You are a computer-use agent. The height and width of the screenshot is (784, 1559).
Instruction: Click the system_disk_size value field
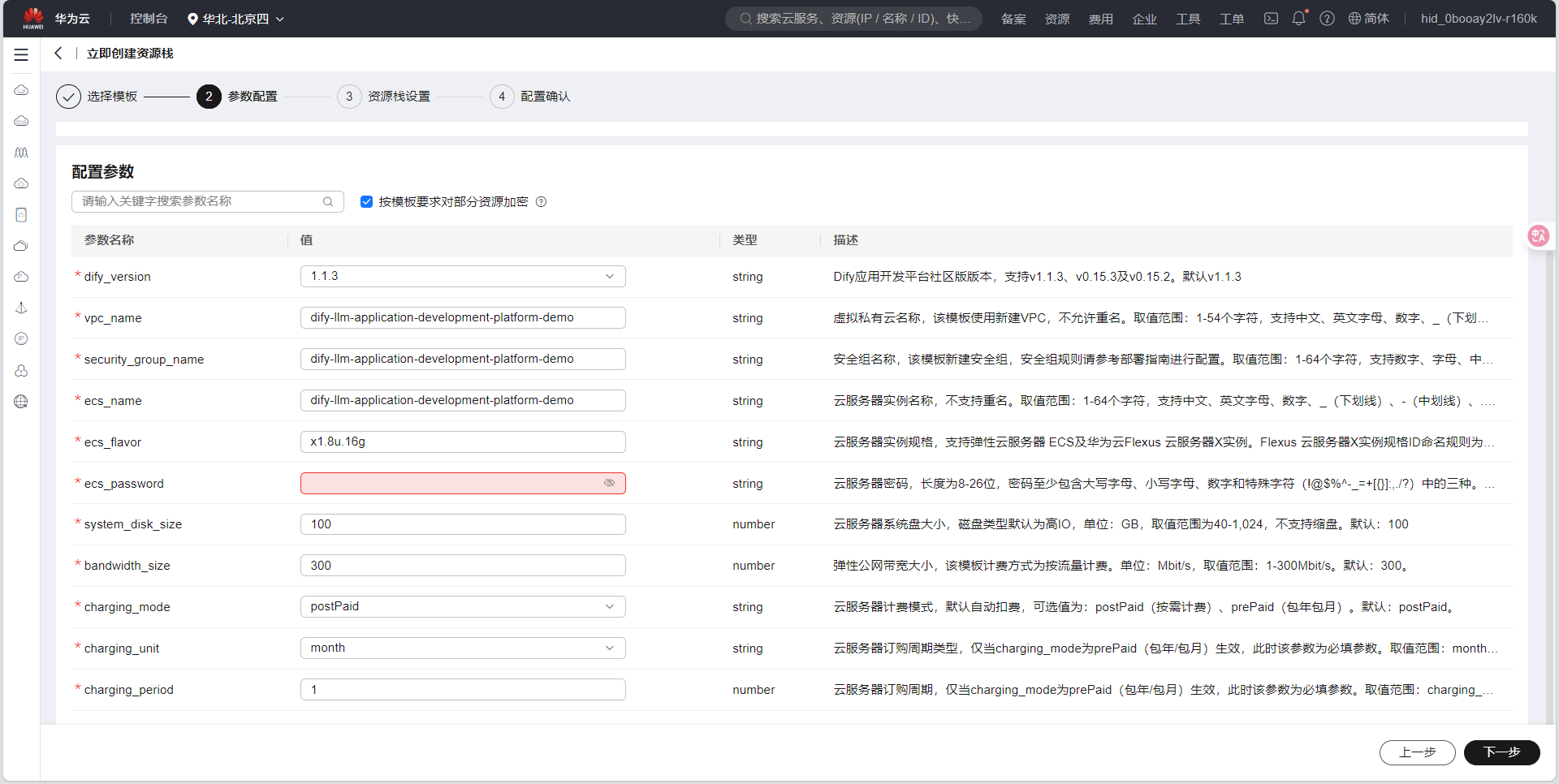point(463,524)
